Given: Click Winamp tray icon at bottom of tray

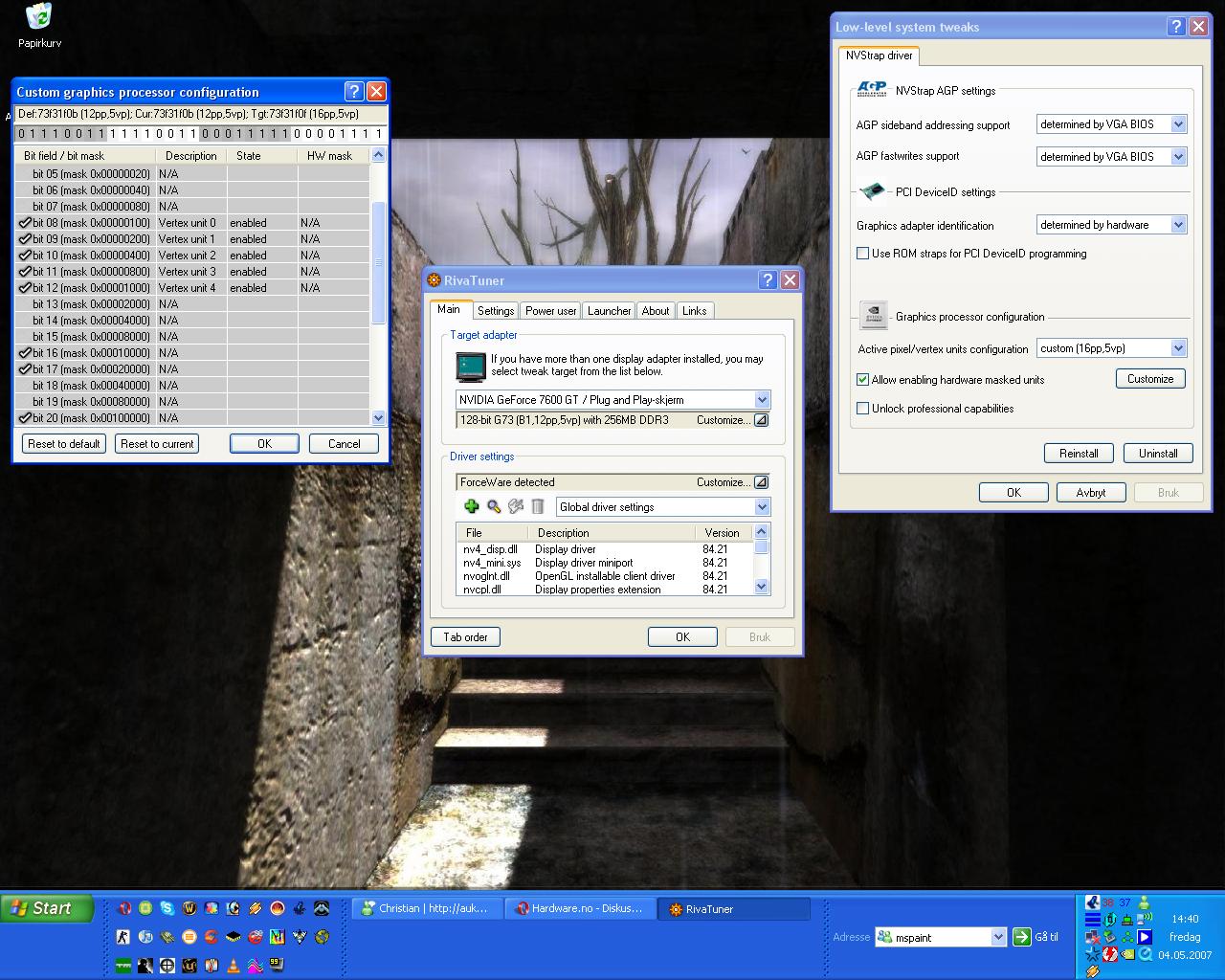Looking at the screenshot, I should click(1093, 972).
